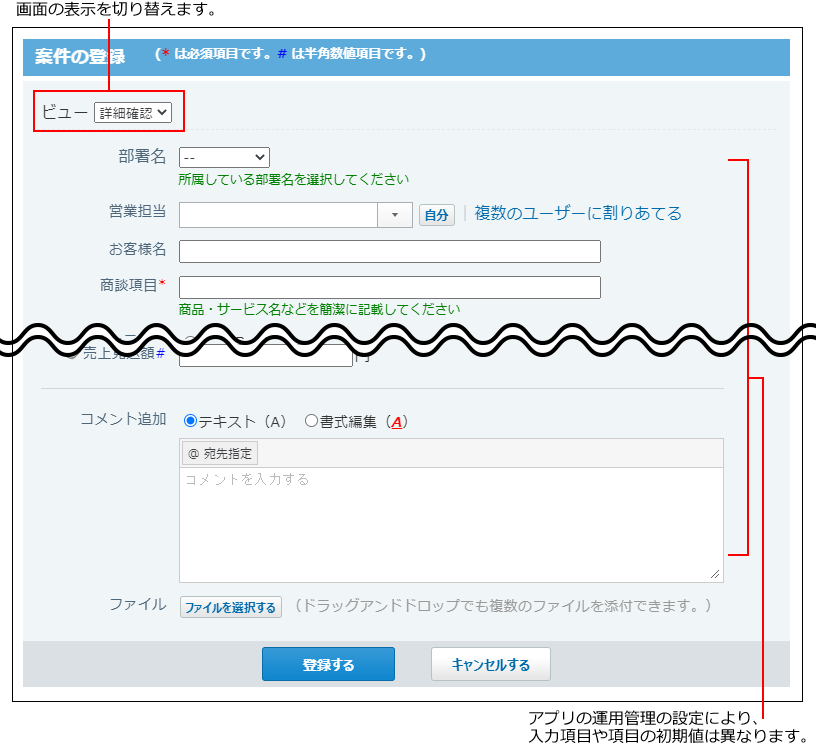This screenshot has width=816, height=750.
Task: Select the 書式編集 radio button
Action: (x=311, y=421)
